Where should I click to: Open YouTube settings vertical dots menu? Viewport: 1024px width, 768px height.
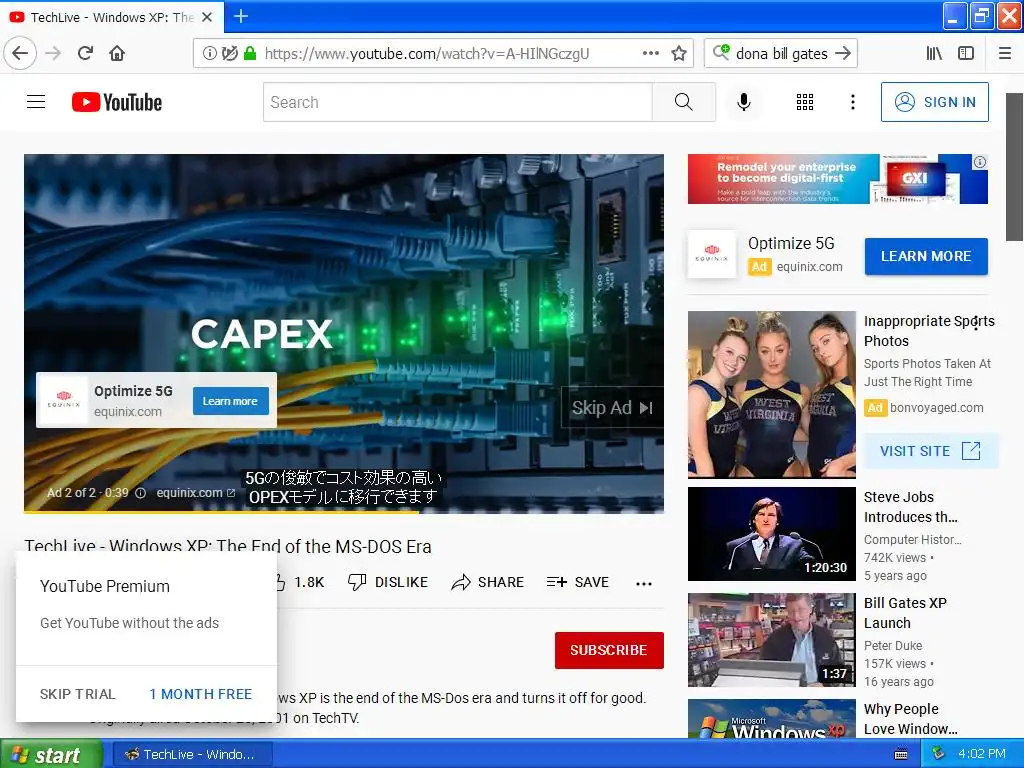(852, 102)
